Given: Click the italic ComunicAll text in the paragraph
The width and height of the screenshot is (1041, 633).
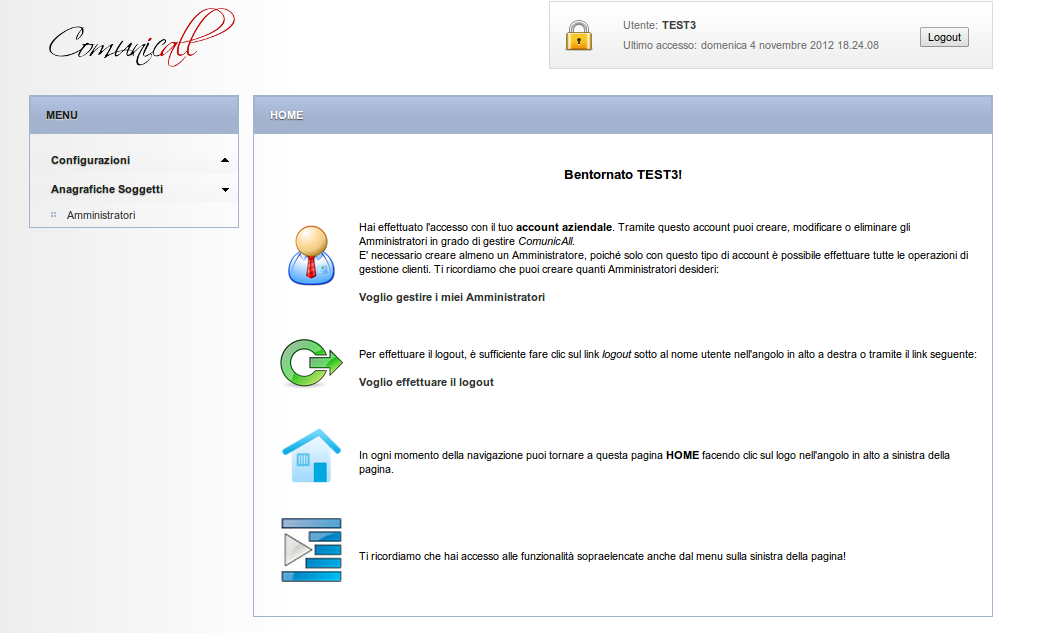Looking at the screenshot, I should click(545, 241).
